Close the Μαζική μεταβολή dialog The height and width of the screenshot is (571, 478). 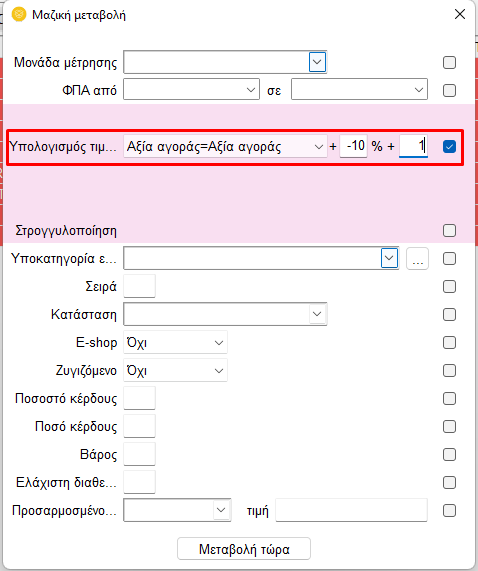pyautogui.click(x=460, y=14)
